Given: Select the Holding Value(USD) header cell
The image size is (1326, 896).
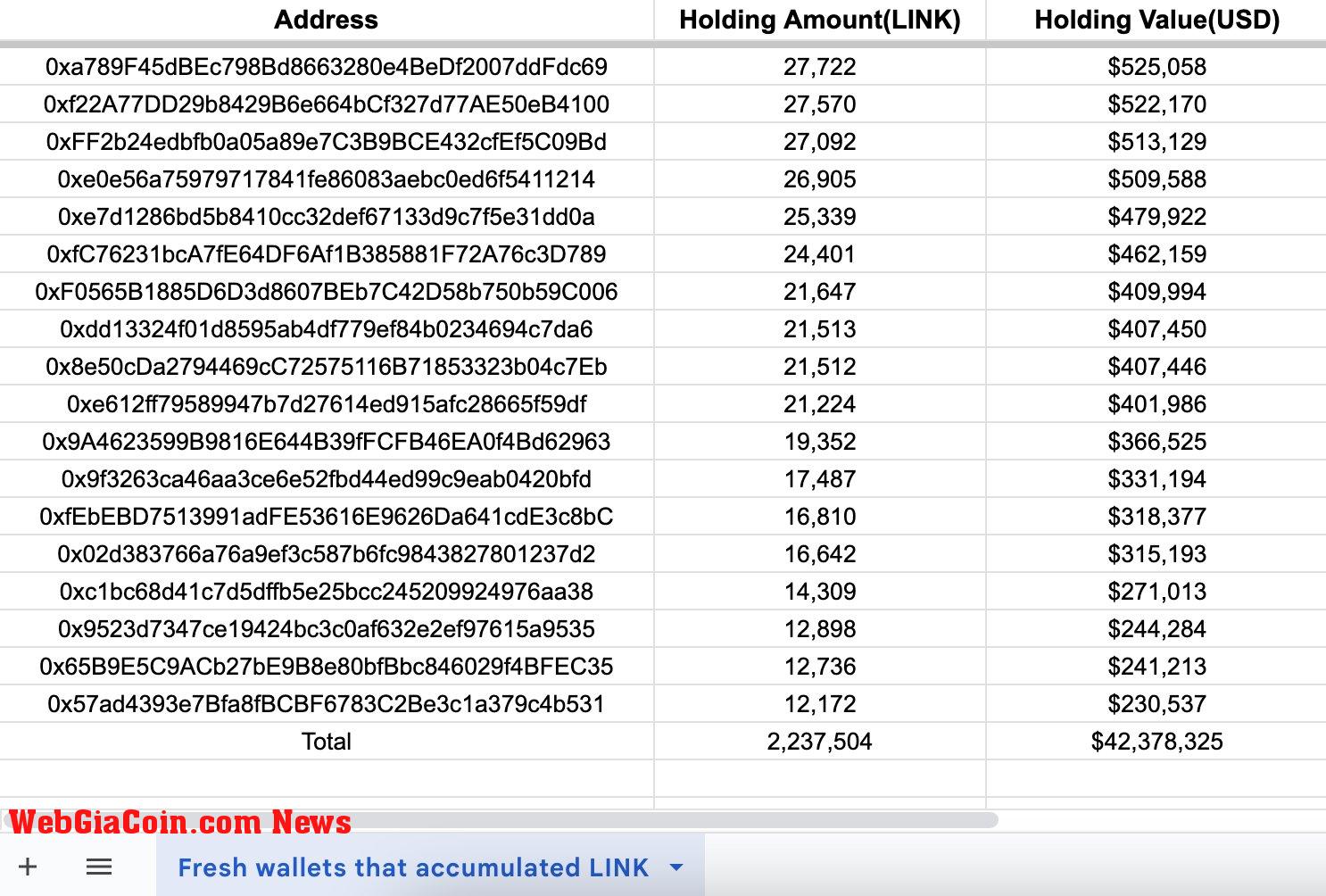Looking at the screenshot, I should coord(1156,20).
